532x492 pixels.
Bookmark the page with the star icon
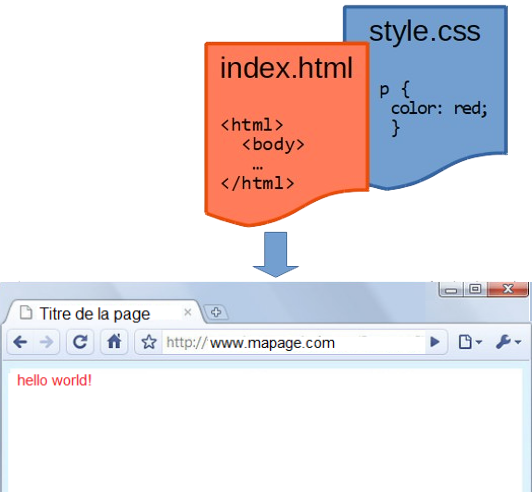[149, 342]
